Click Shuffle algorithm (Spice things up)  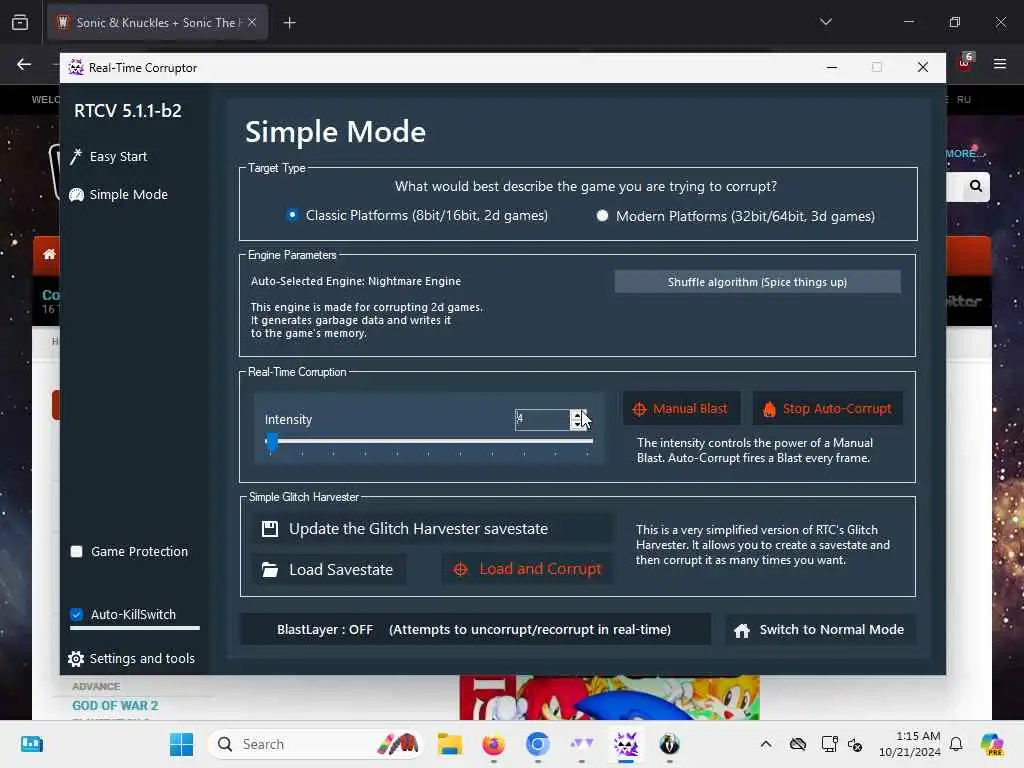point(758,282)
